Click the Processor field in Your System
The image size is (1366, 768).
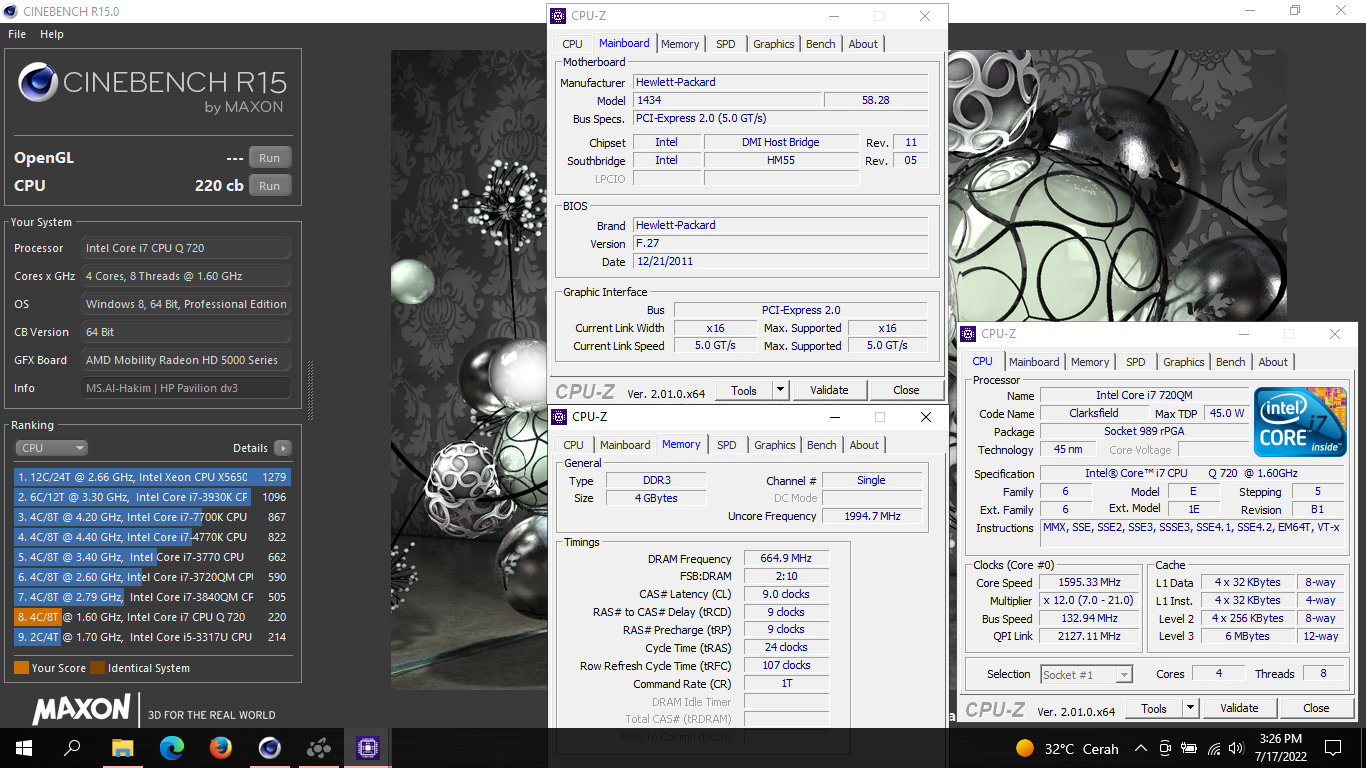tap(186, 248)
